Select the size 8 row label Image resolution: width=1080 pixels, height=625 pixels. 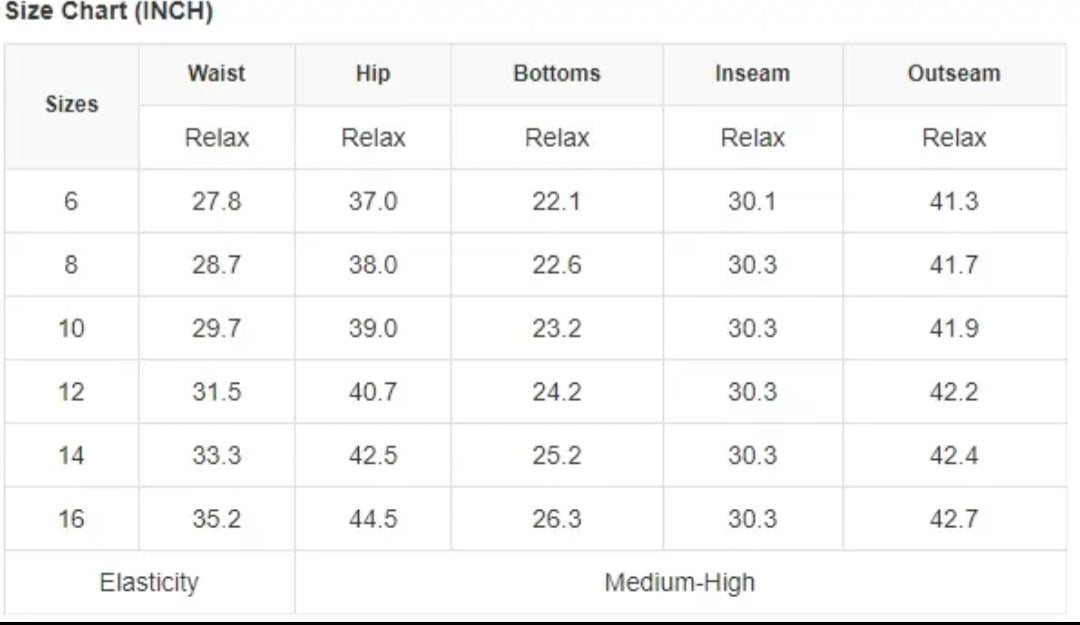[71, 265]
